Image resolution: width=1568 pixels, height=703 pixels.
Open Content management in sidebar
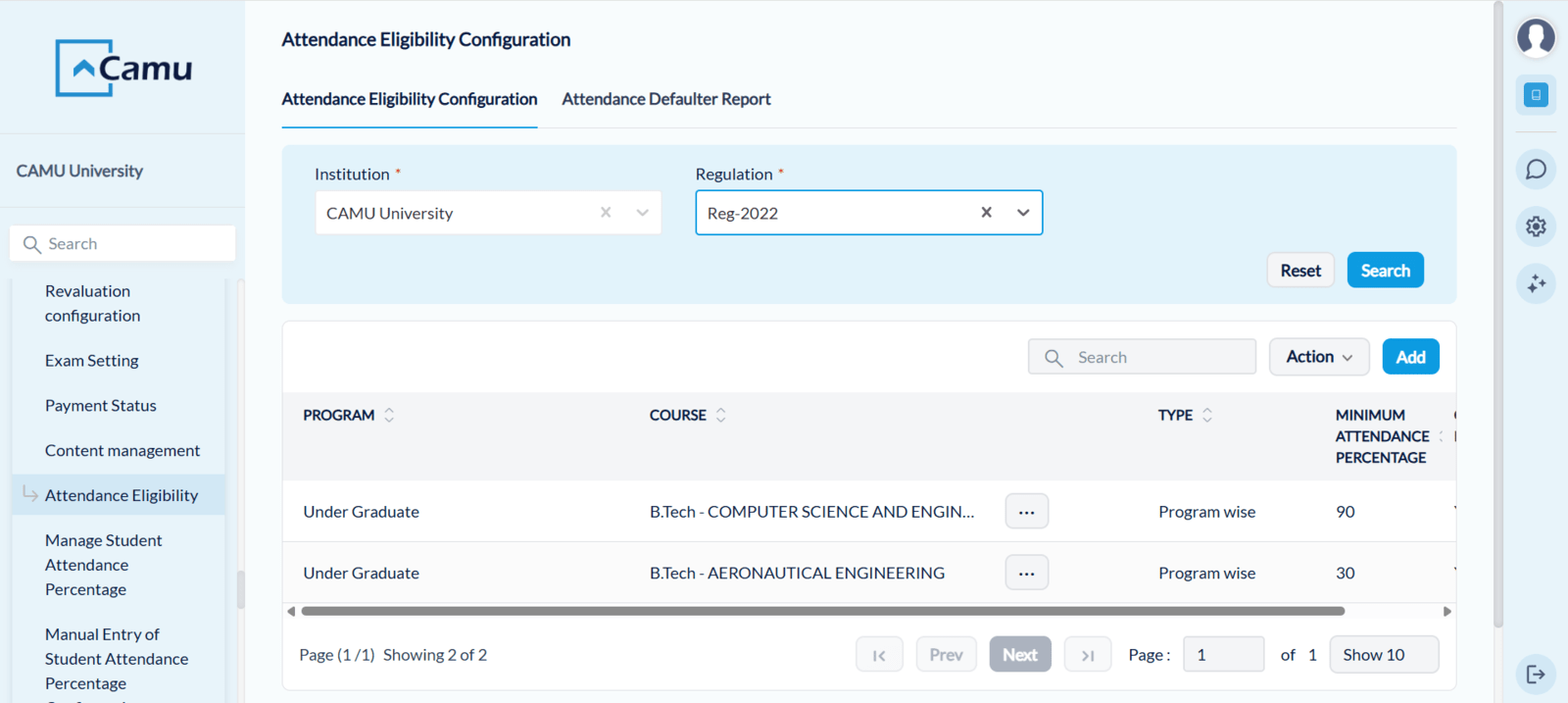coord(122,451)
